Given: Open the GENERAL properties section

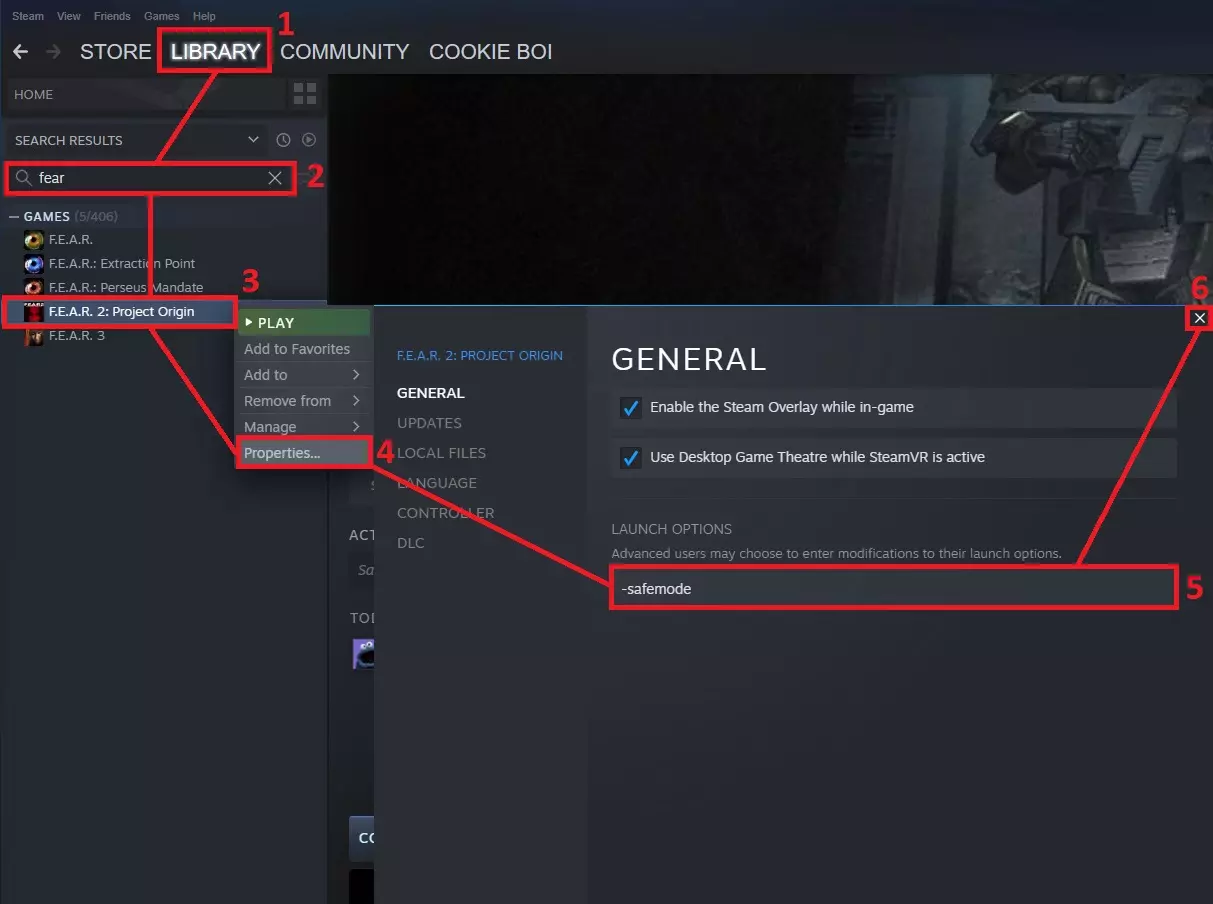Looking at the screenshot, I should (431, 393).
